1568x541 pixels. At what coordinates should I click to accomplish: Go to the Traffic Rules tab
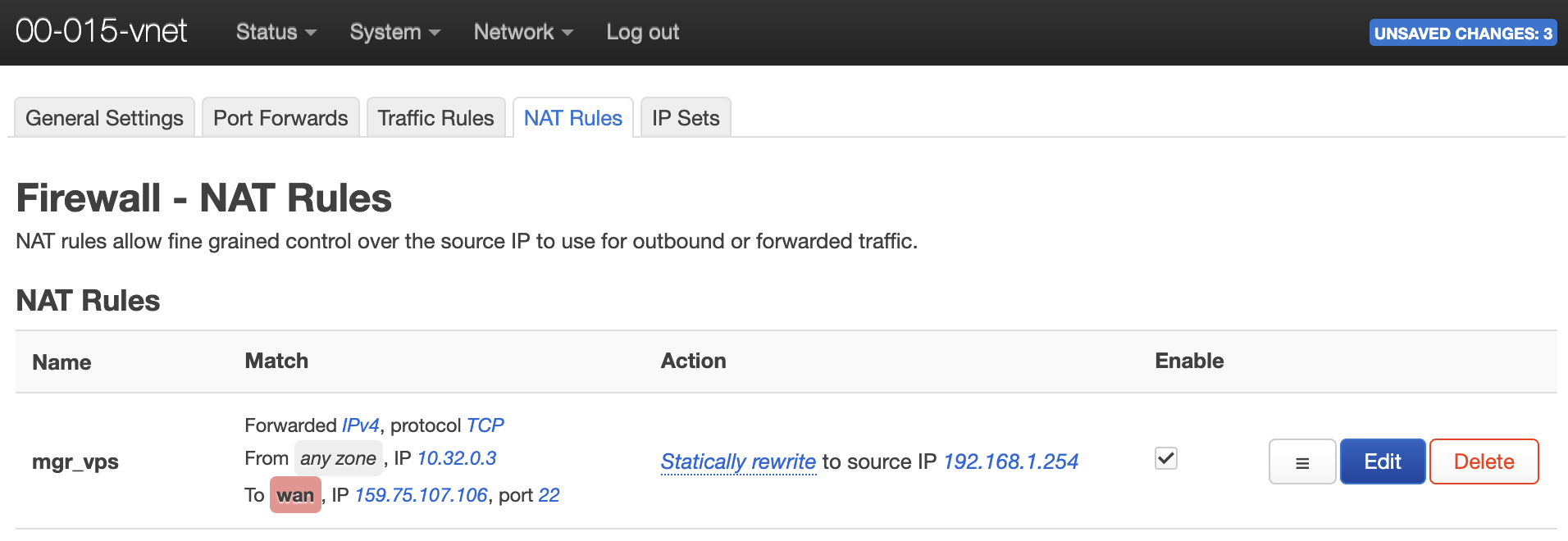pos(435,118)
